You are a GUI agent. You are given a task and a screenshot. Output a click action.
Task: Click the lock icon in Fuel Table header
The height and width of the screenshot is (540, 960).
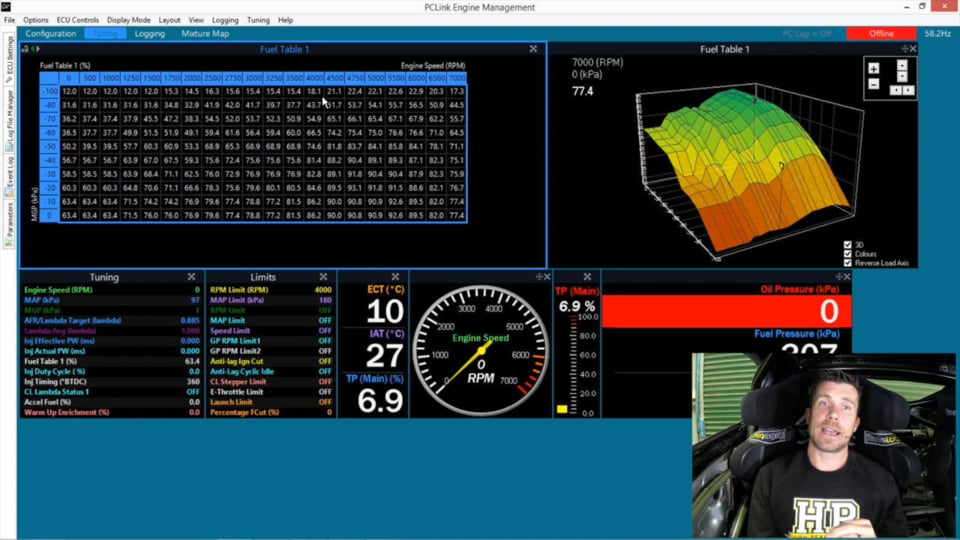coord(25,49)
